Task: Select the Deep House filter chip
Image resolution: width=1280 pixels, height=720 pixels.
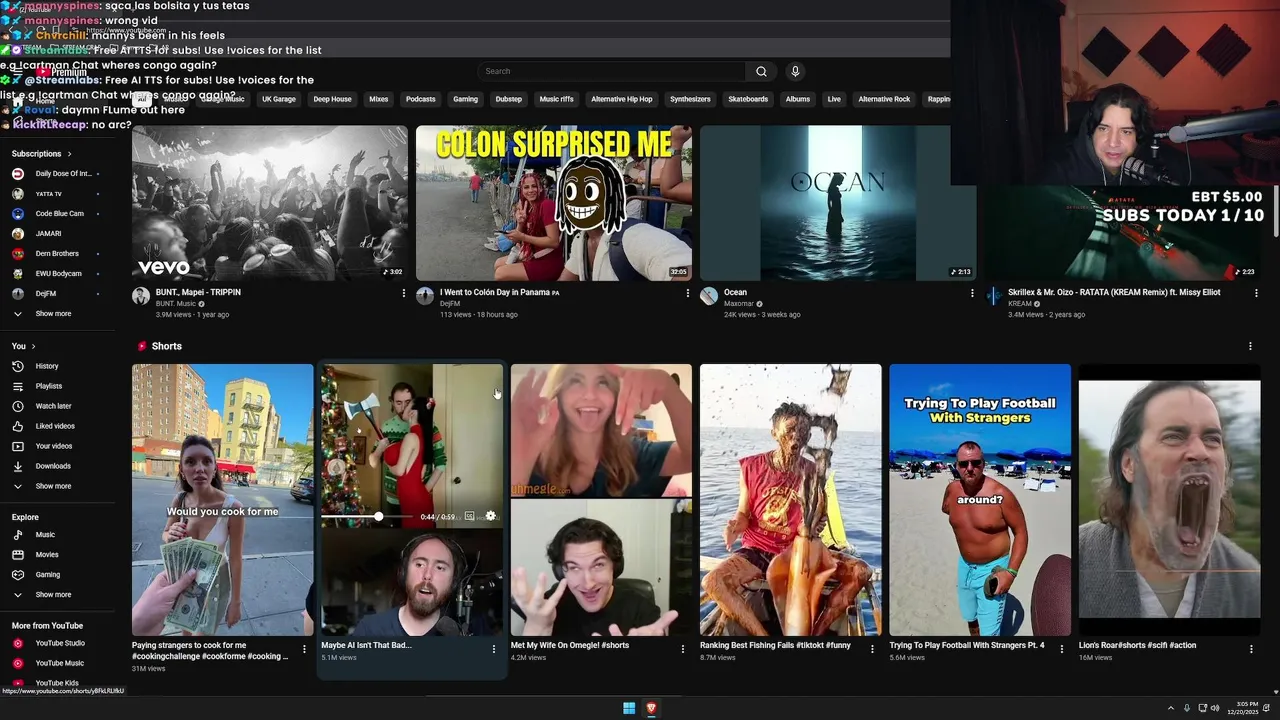Action: 332,99
